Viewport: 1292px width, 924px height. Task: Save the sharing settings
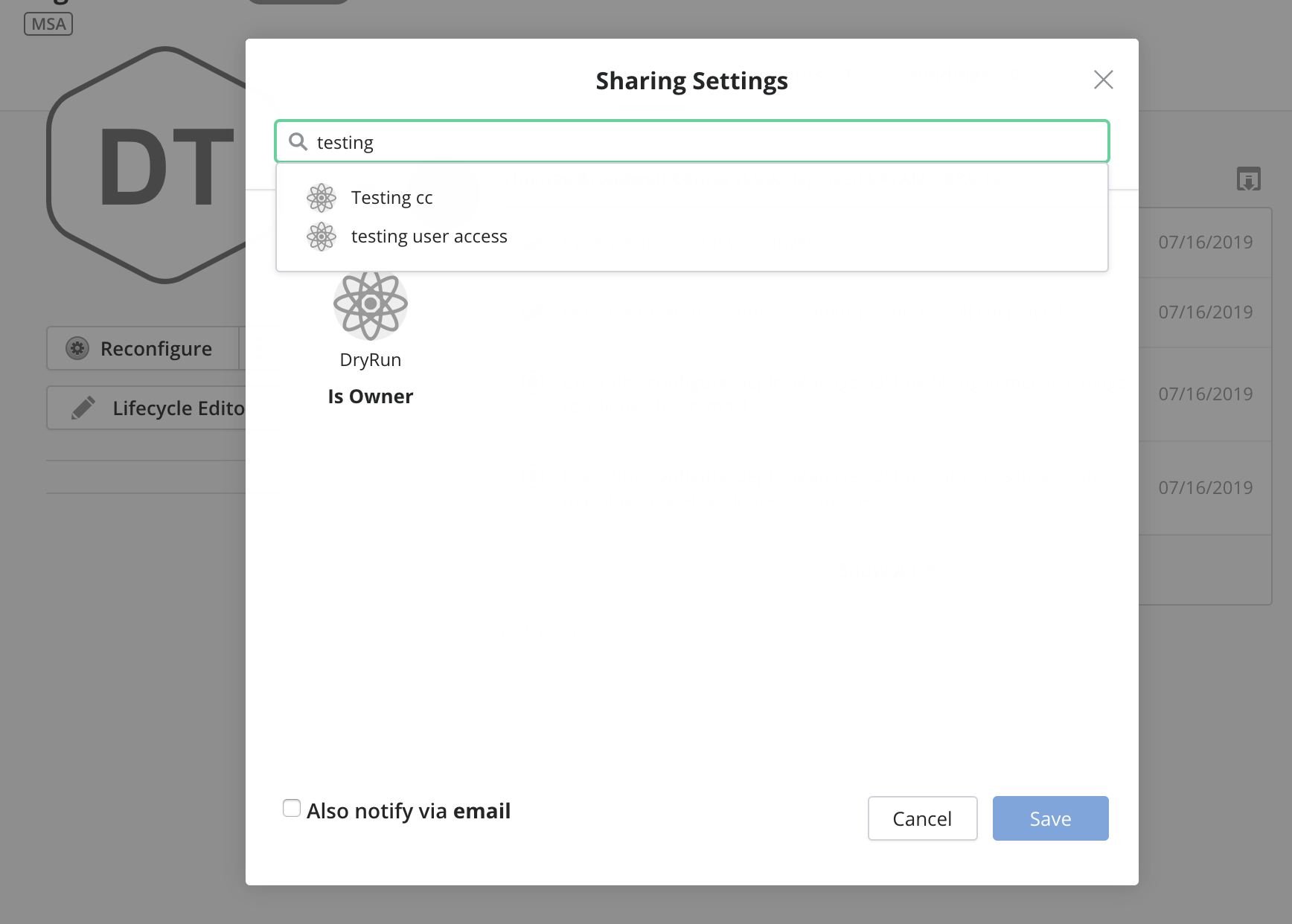(1050, 818)
